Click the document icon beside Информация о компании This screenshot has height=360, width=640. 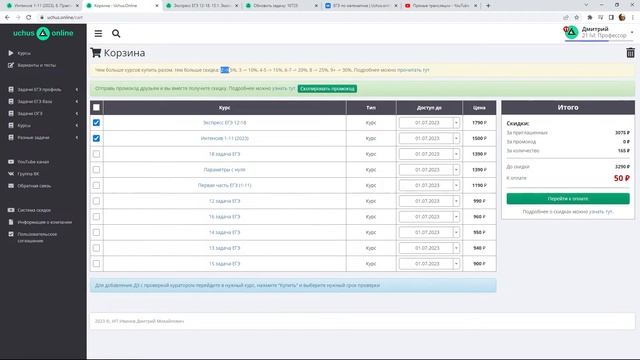point(11,222)
